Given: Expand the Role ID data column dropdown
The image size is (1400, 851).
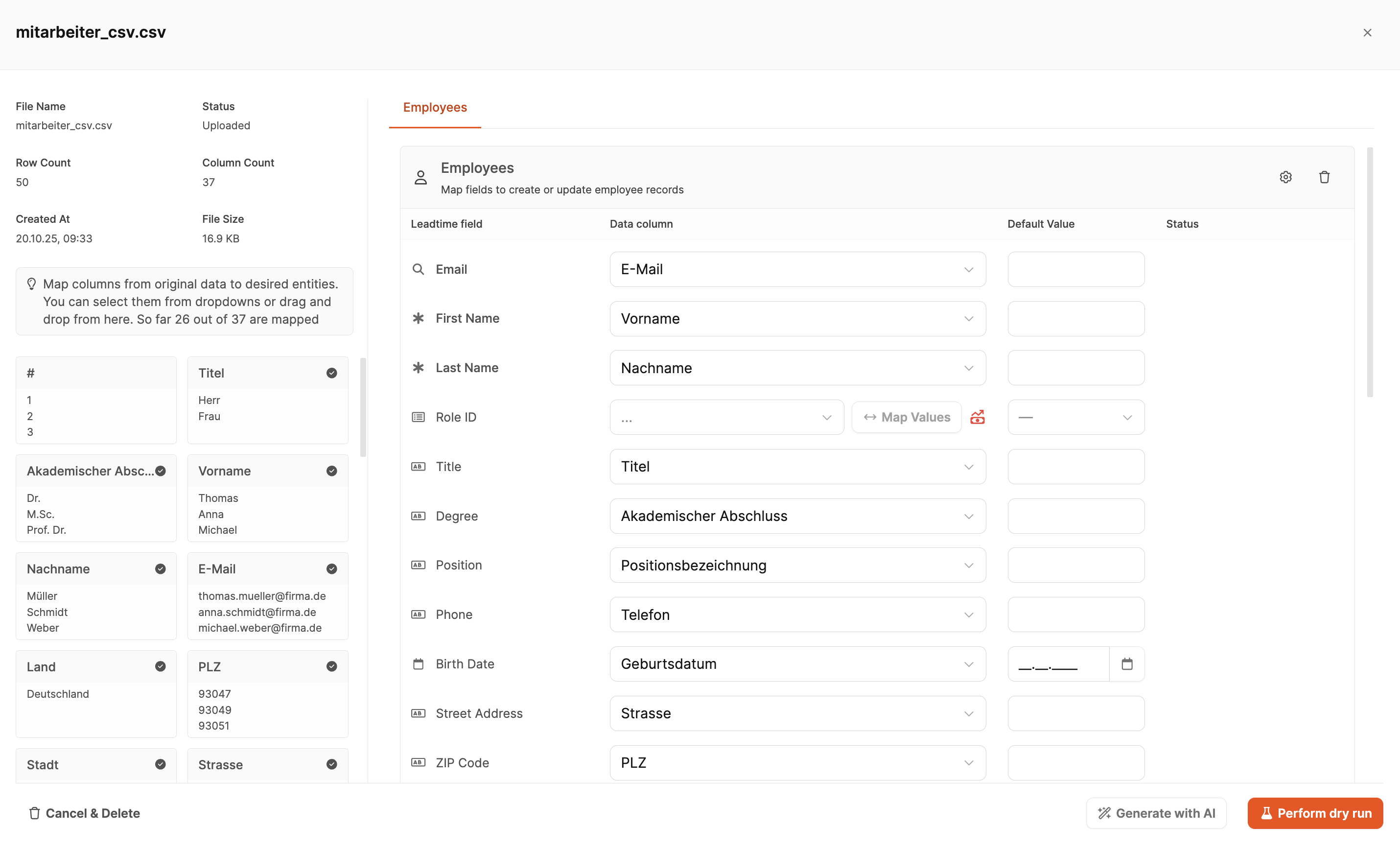Looking at the screenshot, I should coord(726,417).
